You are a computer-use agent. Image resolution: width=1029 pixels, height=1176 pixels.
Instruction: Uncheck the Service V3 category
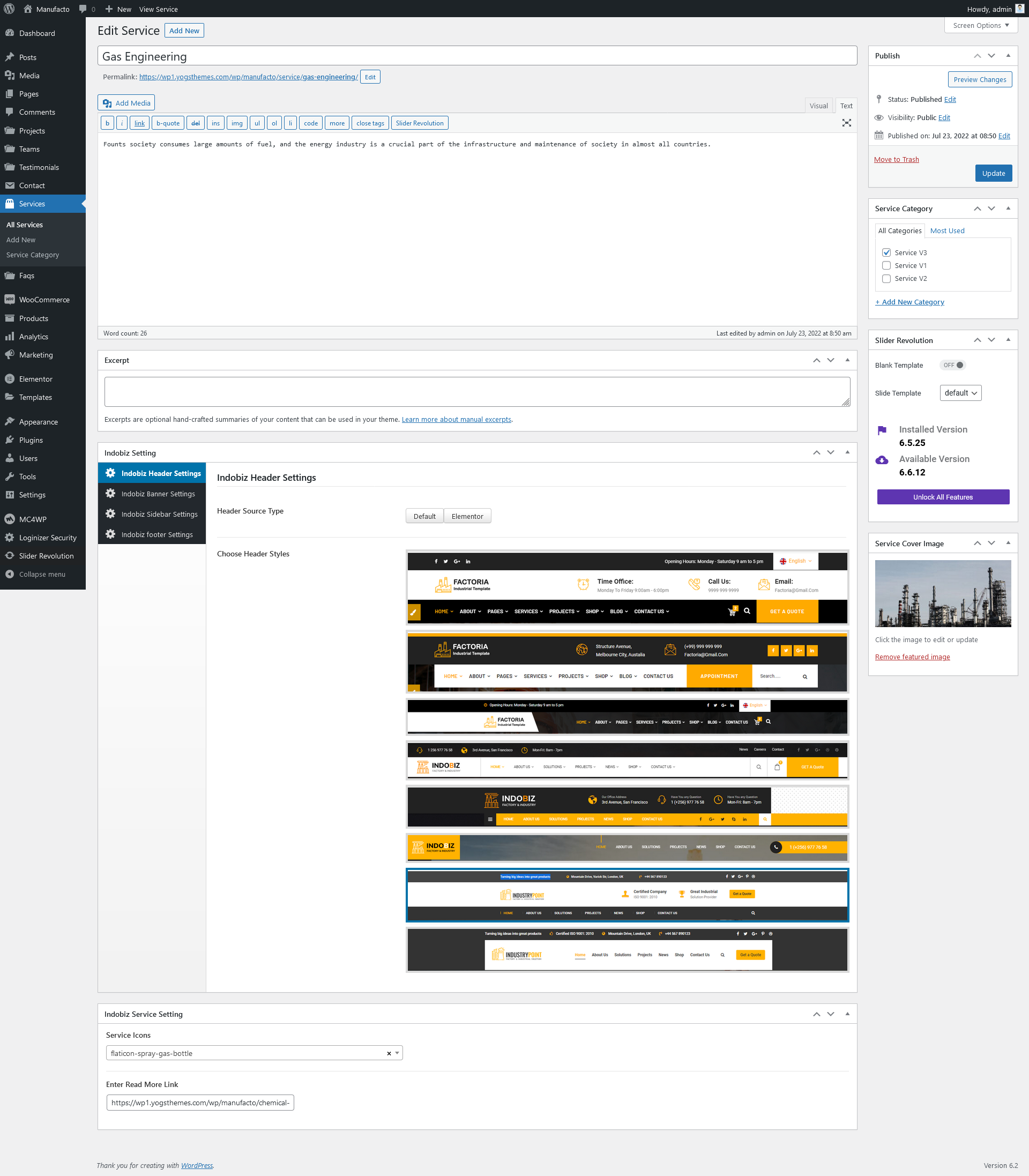tap(886, 252)
